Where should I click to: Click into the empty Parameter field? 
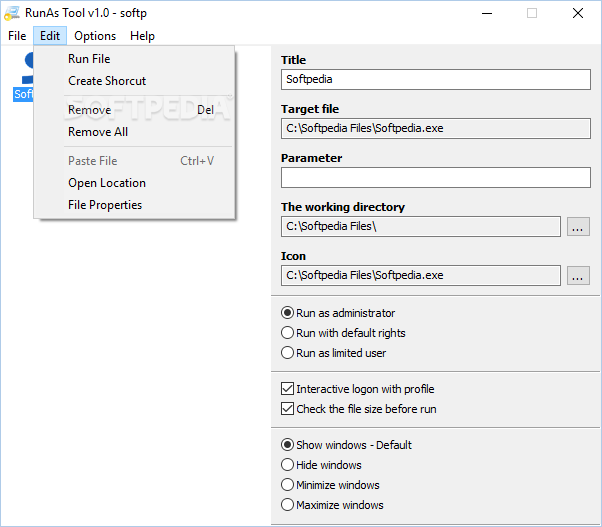pos(436,177)
